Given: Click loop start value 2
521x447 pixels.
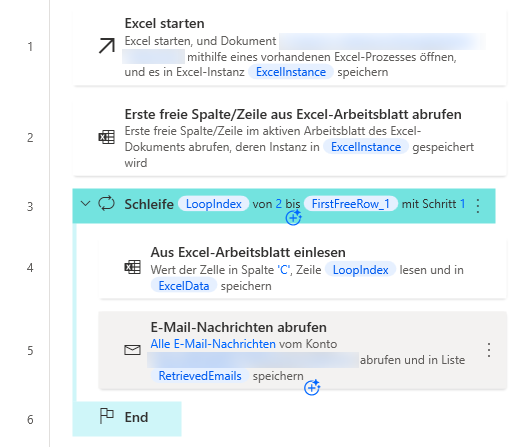Looking at the screenshot, I should pyautogui.click(x=279, y=204).
